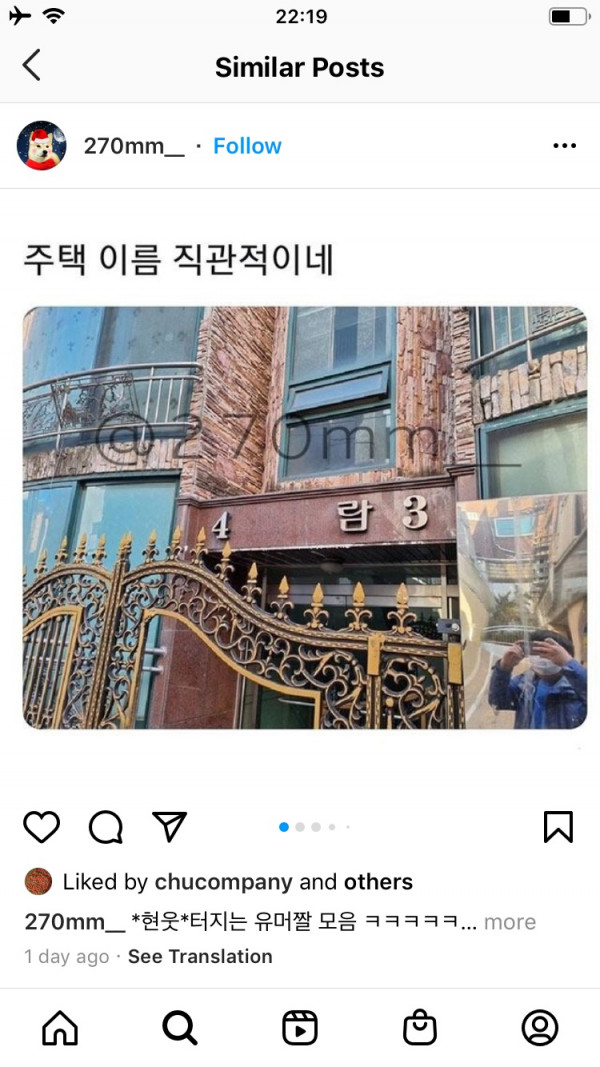Screen dimensions: 600x1067
Task: Open the 270mm__ profile avatar
Action: pos(41,146)
